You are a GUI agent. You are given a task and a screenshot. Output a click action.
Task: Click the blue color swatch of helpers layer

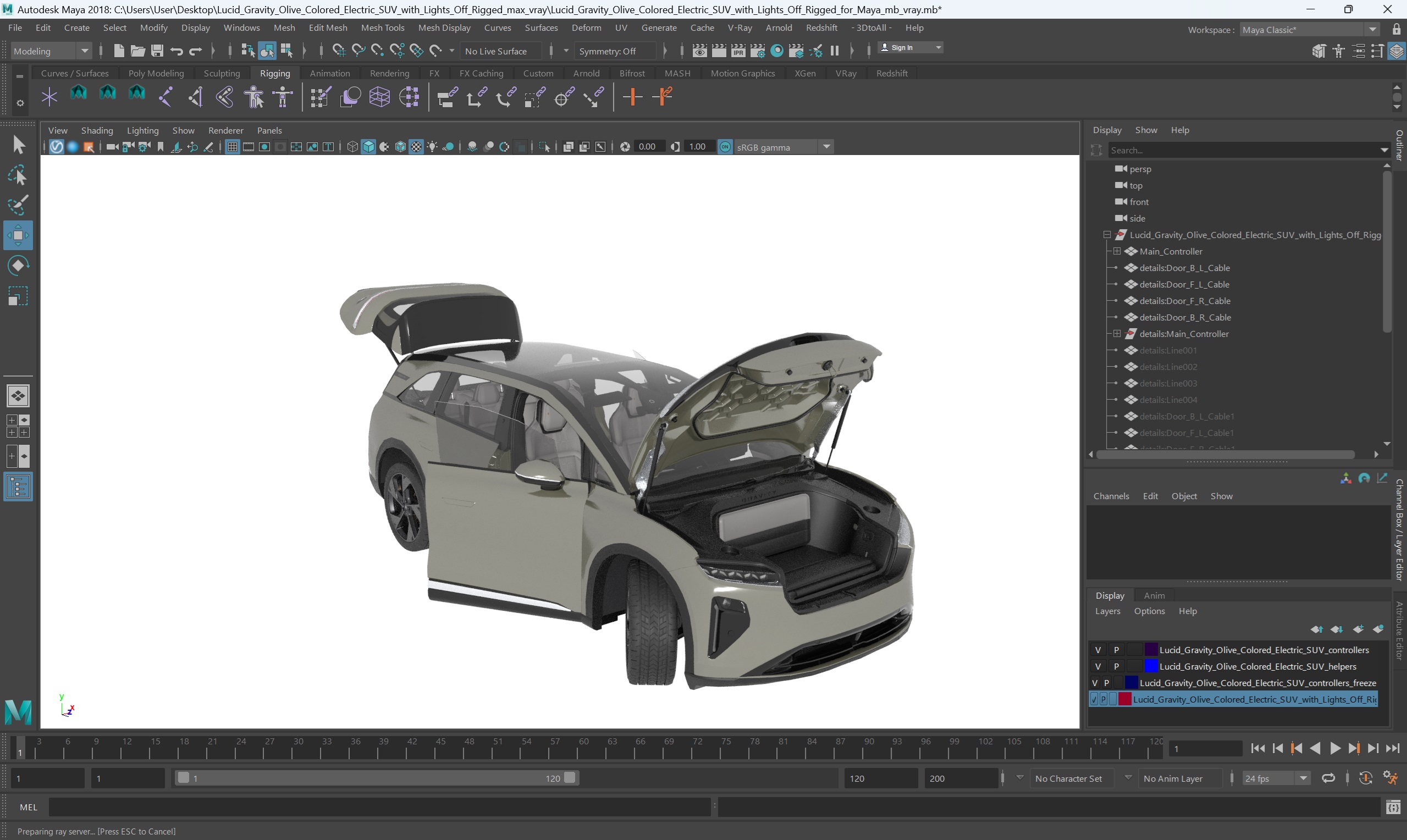[x=1151, y=666]
